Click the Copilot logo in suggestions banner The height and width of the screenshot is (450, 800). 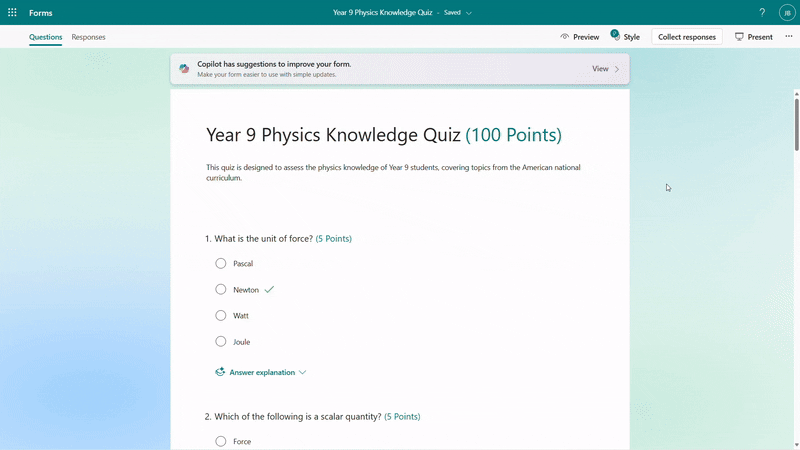tap(184, 68)
